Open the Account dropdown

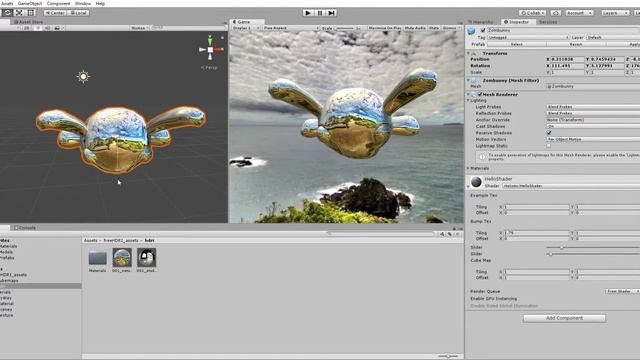[579, 13]
